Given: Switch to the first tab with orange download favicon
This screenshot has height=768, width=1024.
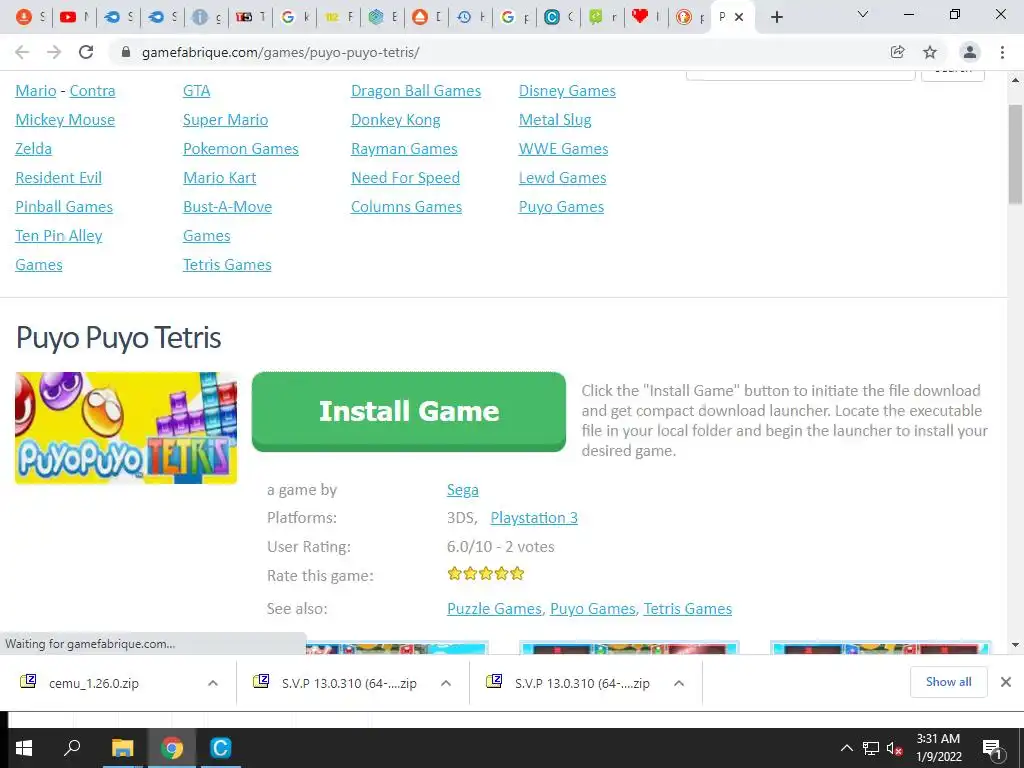Looking at the screenshot, I should pos(29,17).
